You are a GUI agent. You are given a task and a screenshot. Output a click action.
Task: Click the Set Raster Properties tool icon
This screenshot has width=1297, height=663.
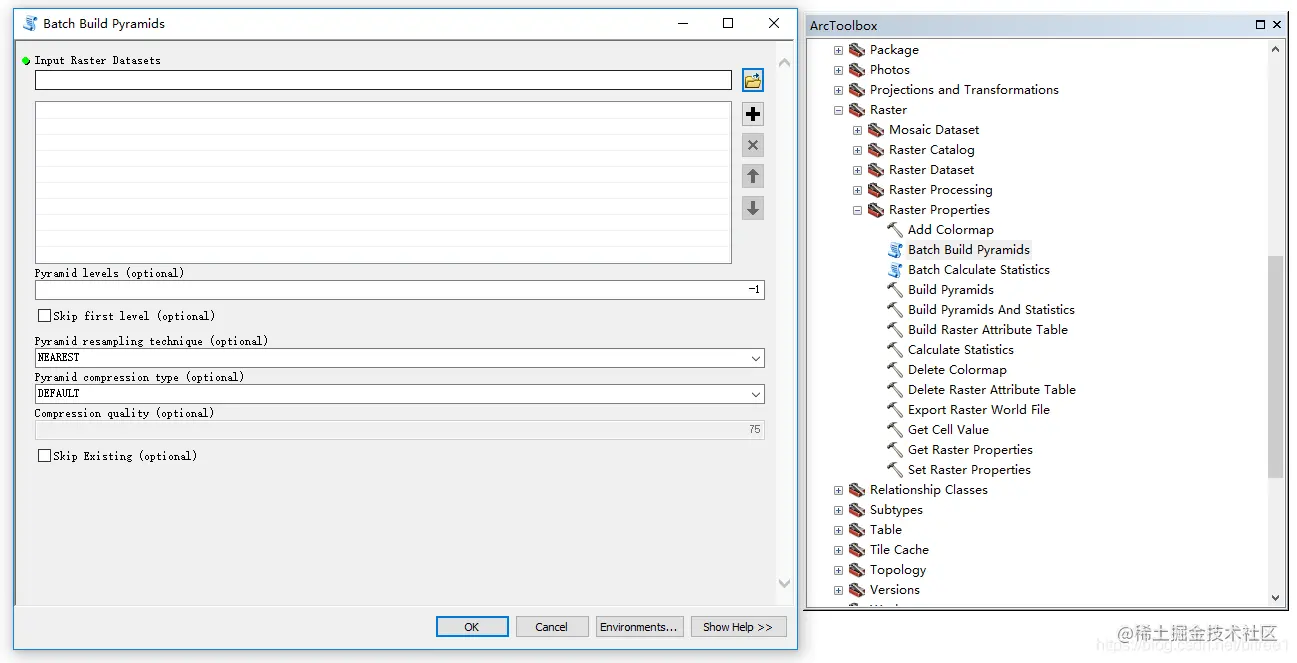895,470
